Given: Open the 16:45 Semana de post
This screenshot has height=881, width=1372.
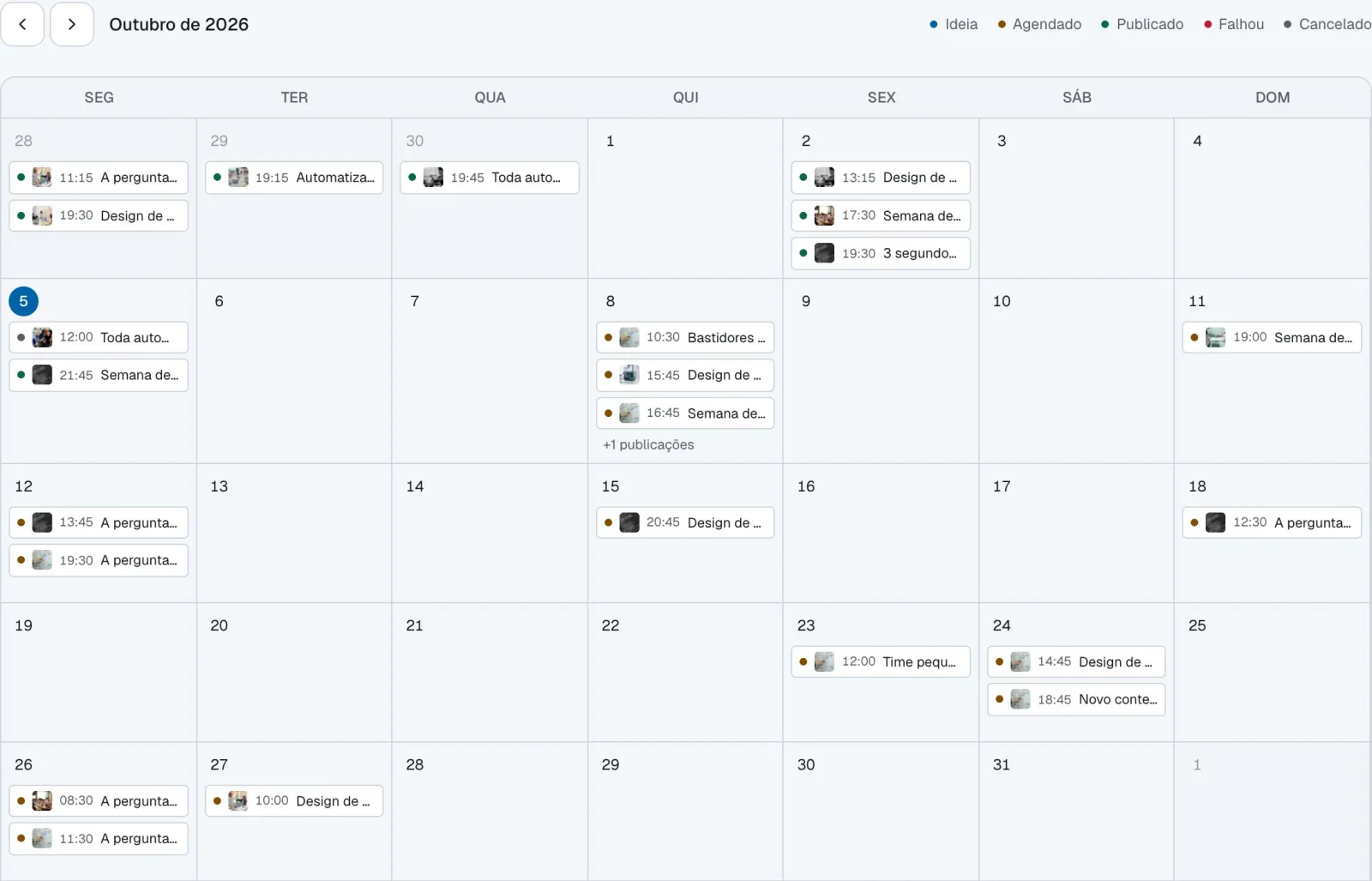Looking at the screenshot, I should tap(685, 413).
